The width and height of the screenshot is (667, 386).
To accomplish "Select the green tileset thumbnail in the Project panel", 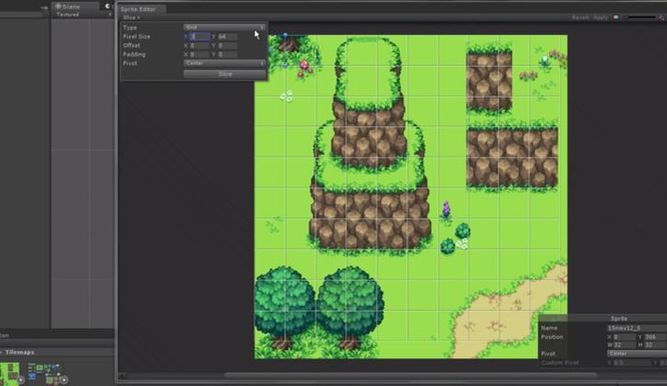I will (9, 373).
